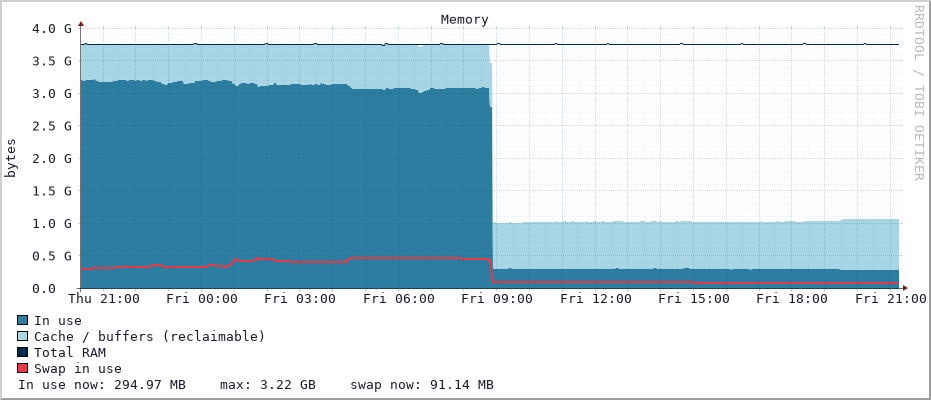Screen dimensions: 931x400
Task: Click the Total RAM legend swatch
Action: pyautogui.click(x=23, y=353)
